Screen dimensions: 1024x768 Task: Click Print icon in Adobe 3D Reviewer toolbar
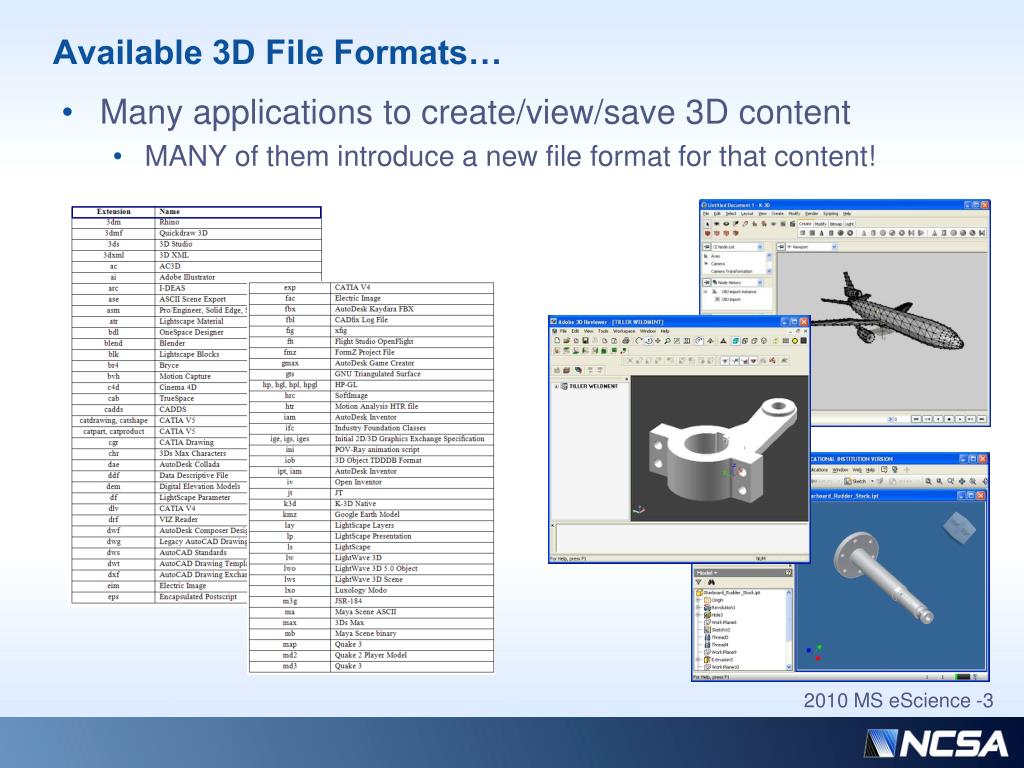626,341
